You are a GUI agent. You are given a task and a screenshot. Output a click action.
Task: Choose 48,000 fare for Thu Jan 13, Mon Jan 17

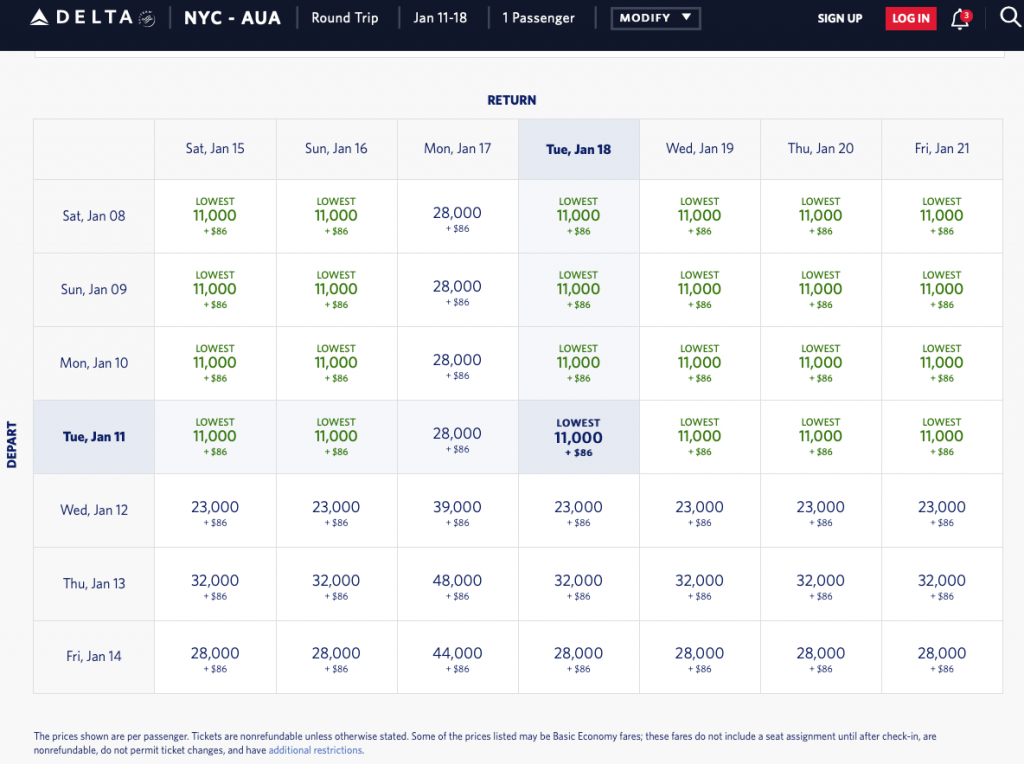click(x=457, y=584)
